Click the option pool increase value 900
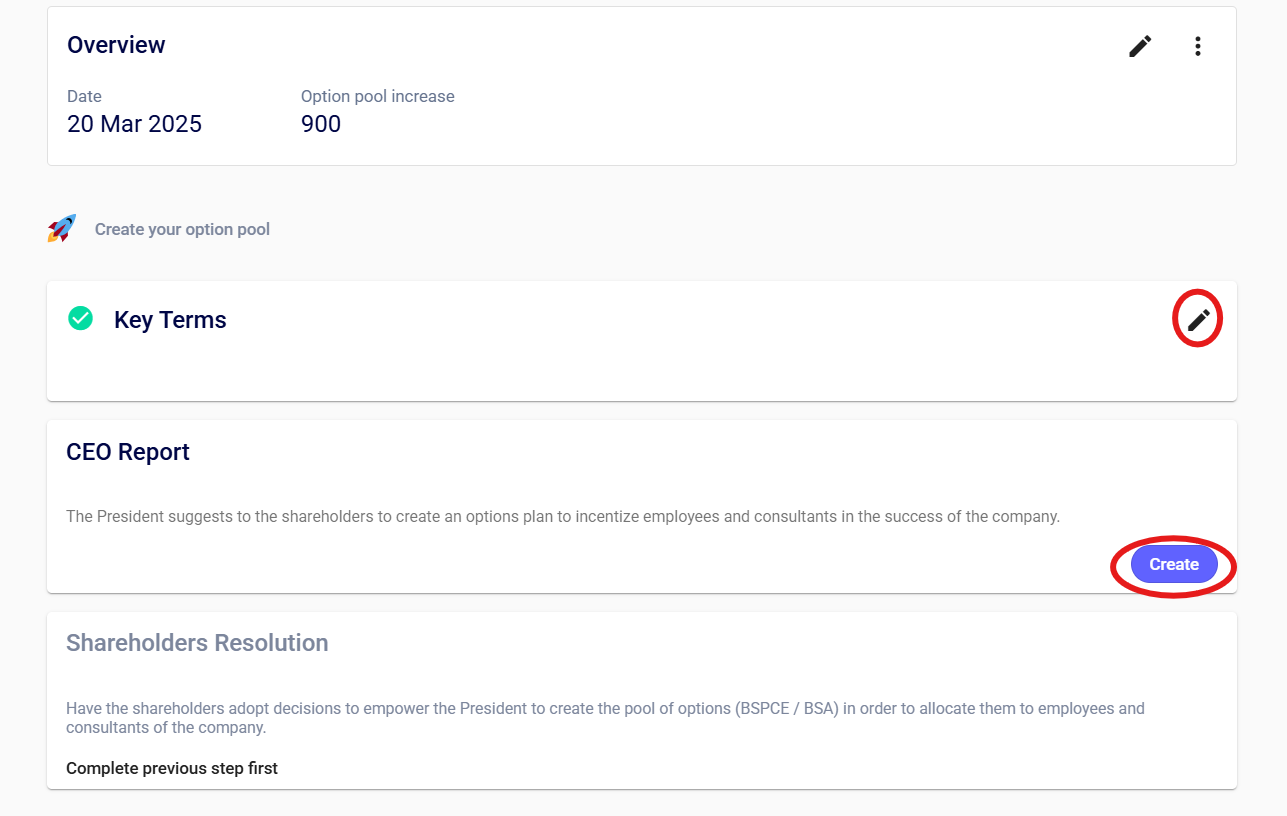This screenshot has height=816, width=1287. click(x=321, y=124)
